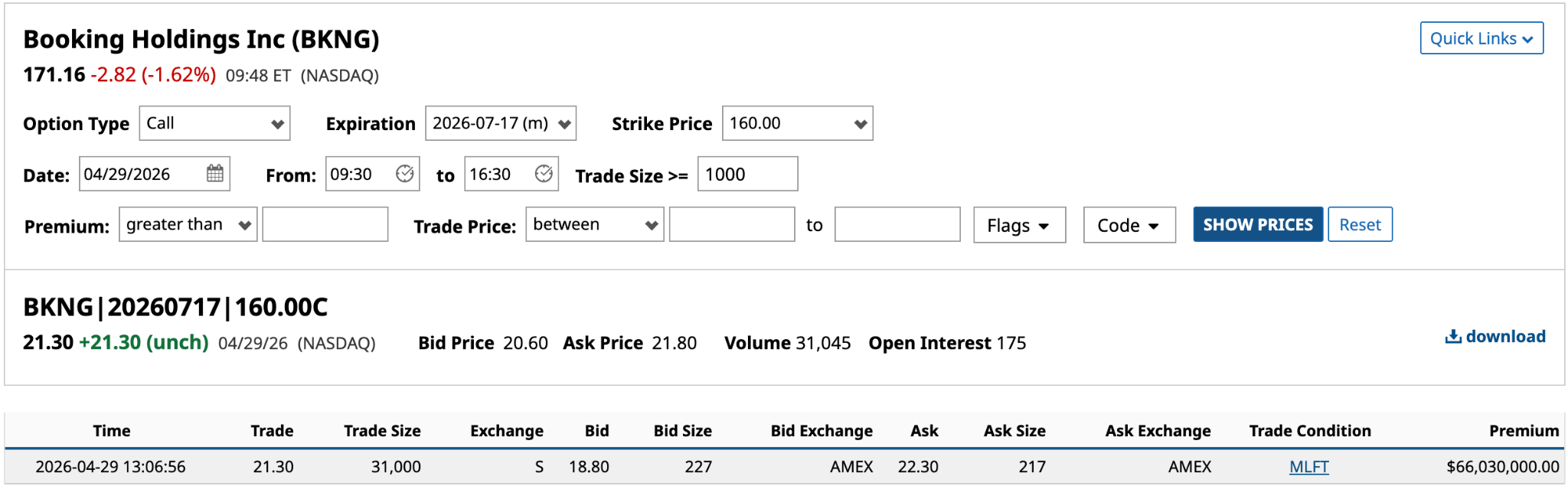Click the To time clock icon

point(544,174)
